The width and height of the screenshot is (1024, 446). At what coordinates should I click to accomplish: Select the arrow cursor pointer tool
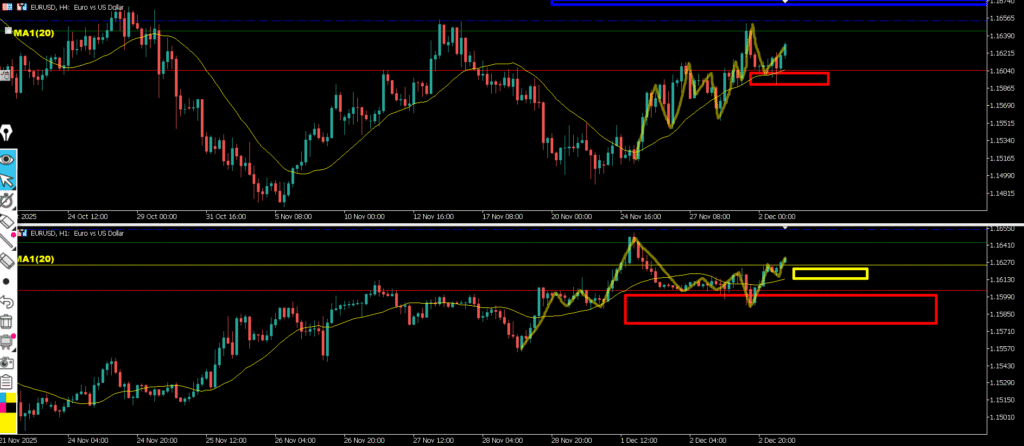(x=7, y=180)
